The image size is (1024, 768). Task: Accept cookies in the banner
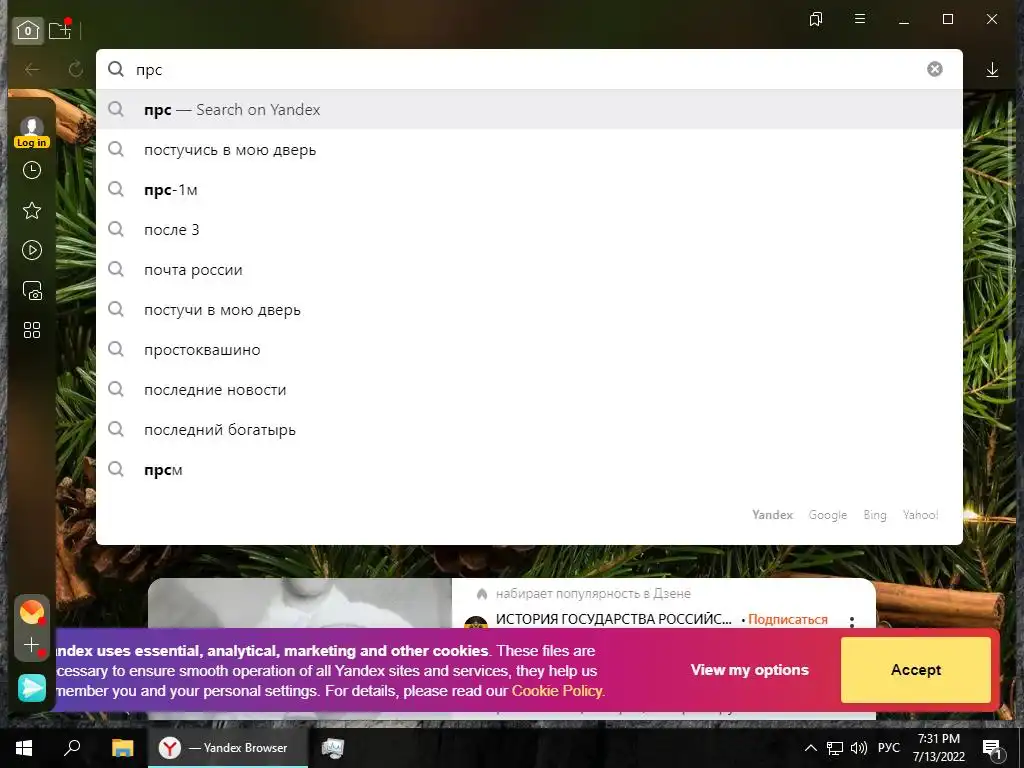(916, 670)
